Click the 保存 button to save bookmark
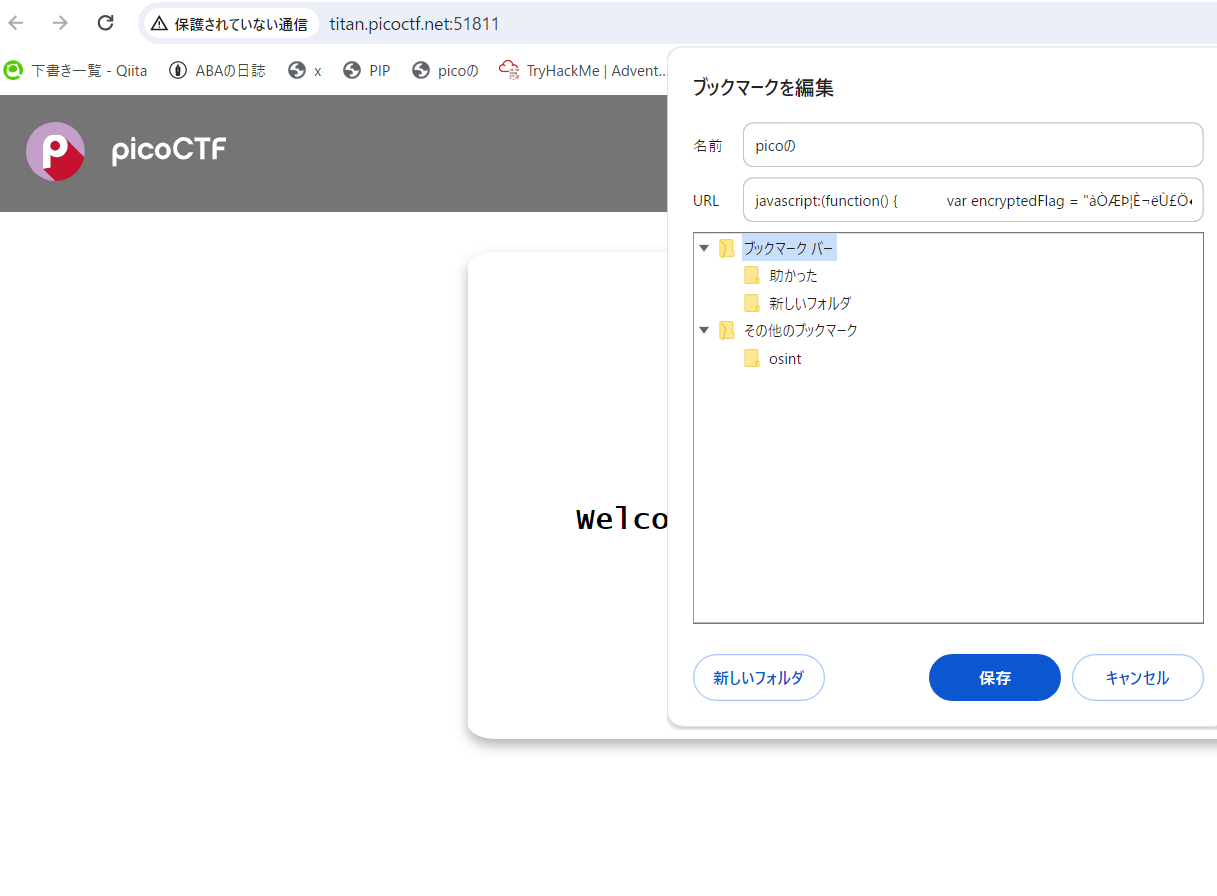The height and width of the screenshot is (896, 1217). [993, 677]
